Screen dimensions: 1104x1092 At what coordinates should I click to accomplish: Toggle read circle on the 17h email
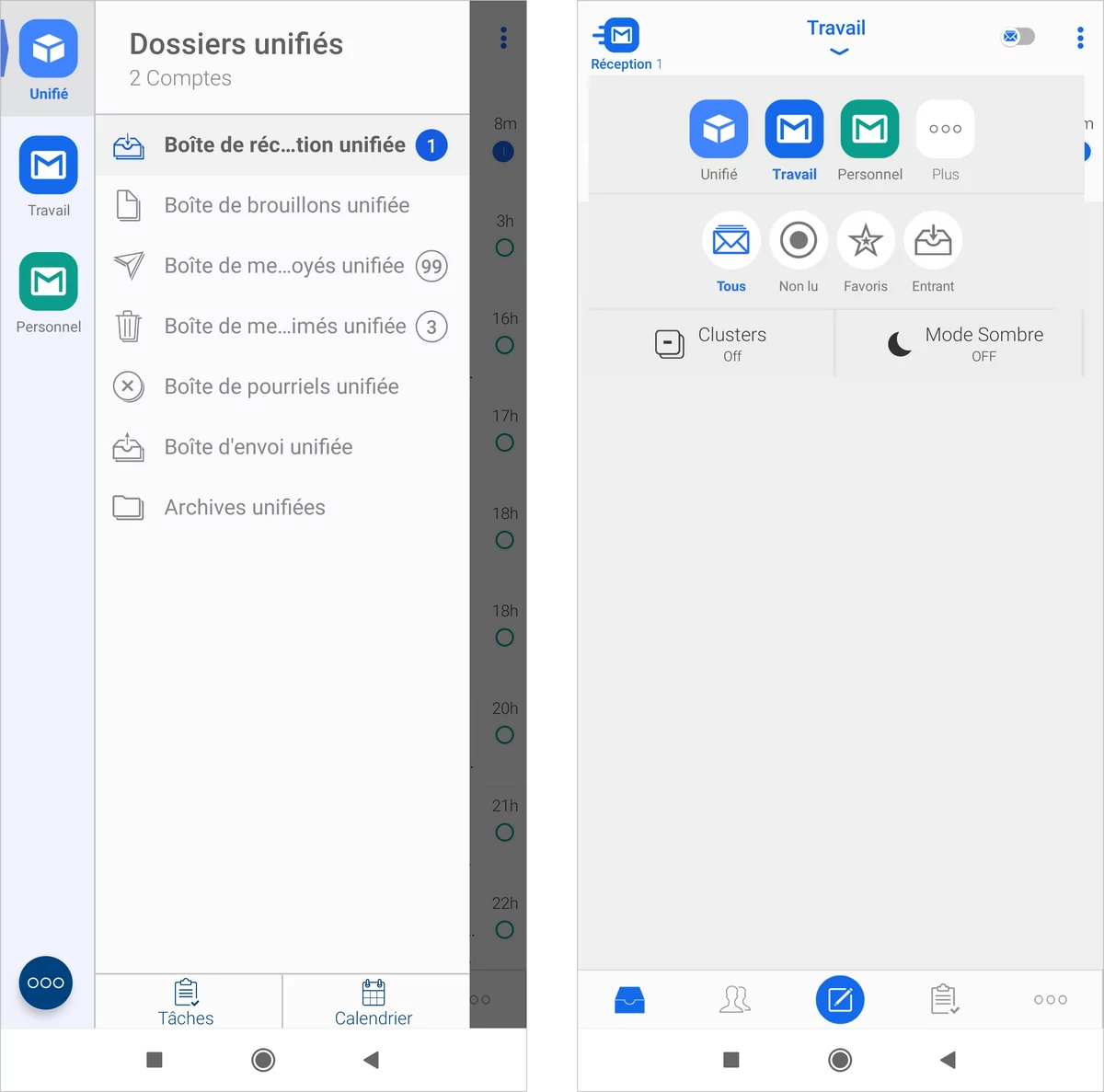click(x=504, y=443)
